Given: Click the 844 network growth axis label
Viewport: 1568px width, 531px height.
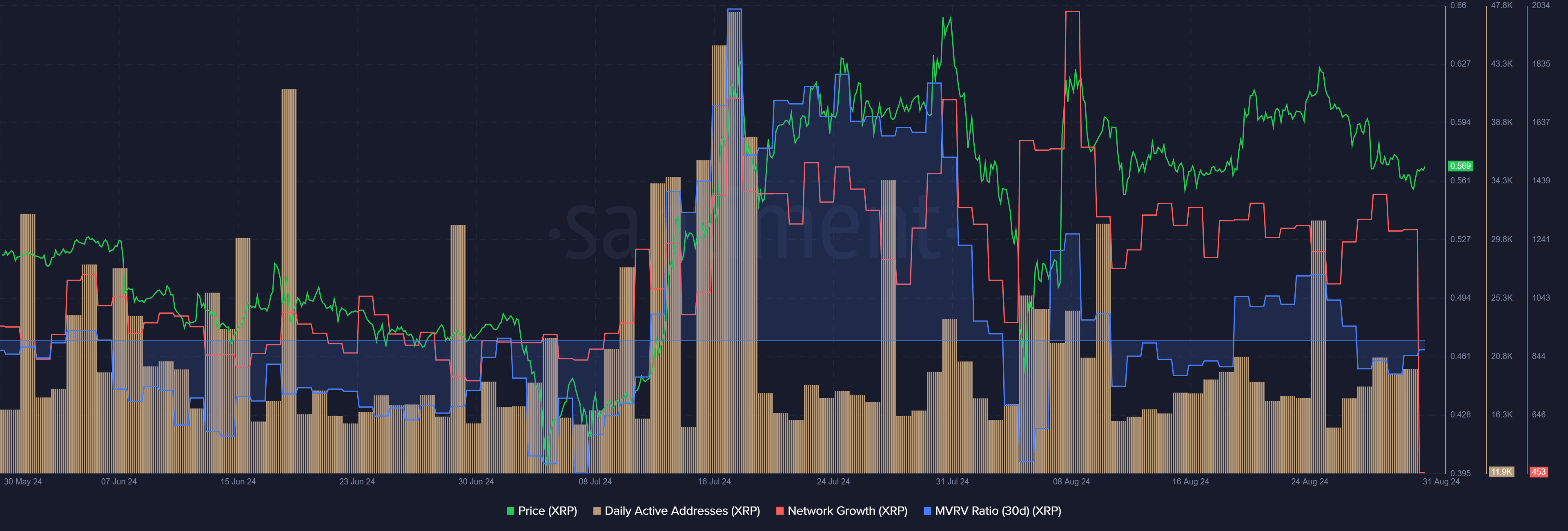Looking at the screenshot, I should point(1538,356).
